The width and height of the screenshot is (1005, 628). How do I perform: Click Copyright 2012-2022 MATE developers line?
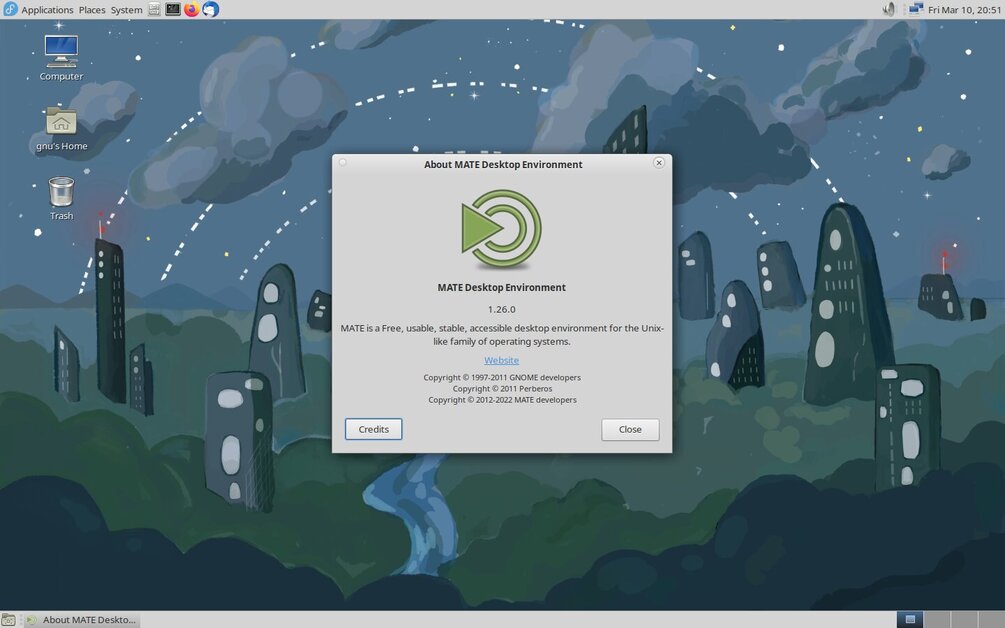click(x=502, y=399)
